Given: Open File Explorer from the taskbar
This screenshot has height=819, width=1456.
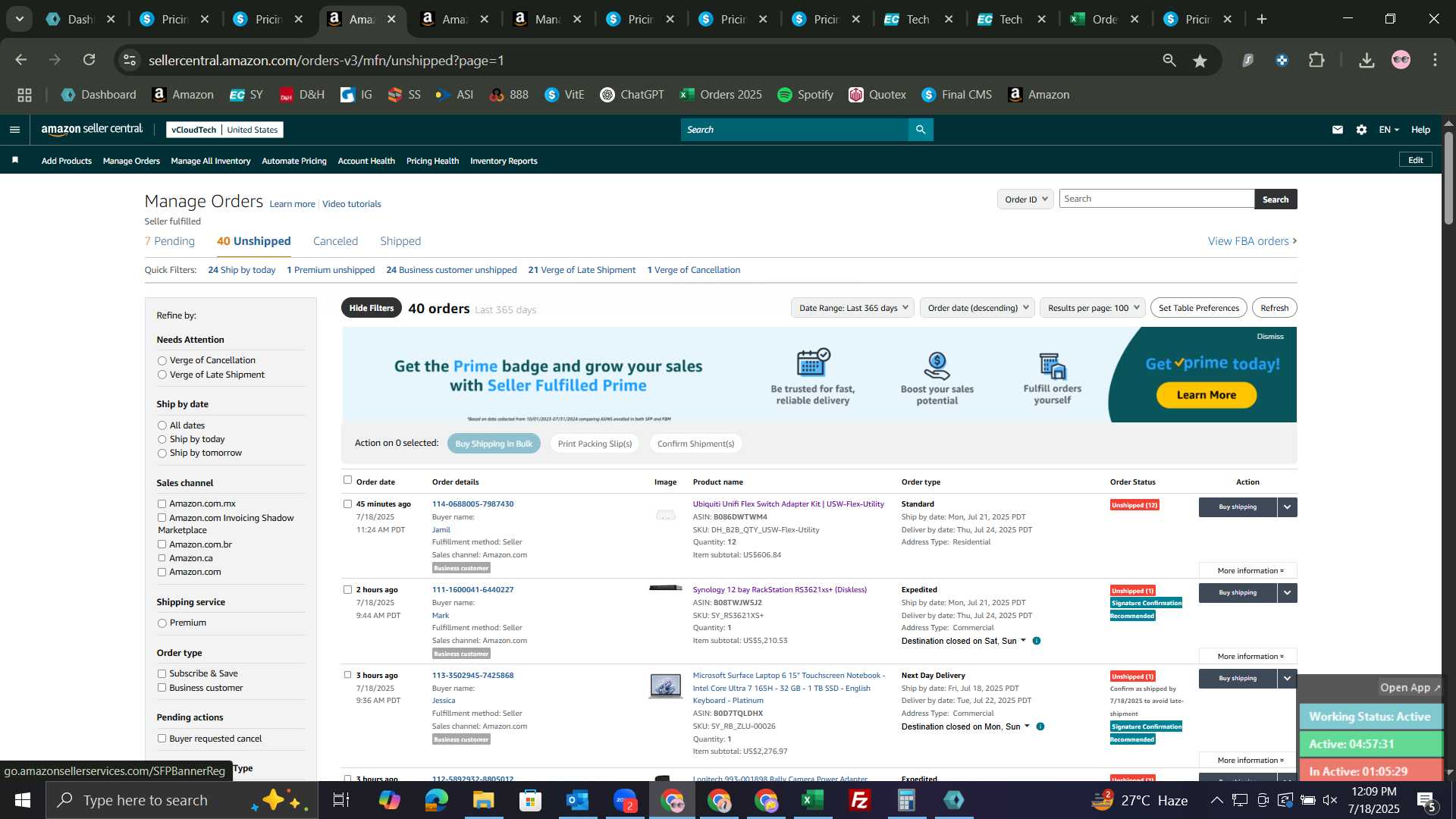Looking at the screenshot, I should pyautogui.click(x=483, y=800).
